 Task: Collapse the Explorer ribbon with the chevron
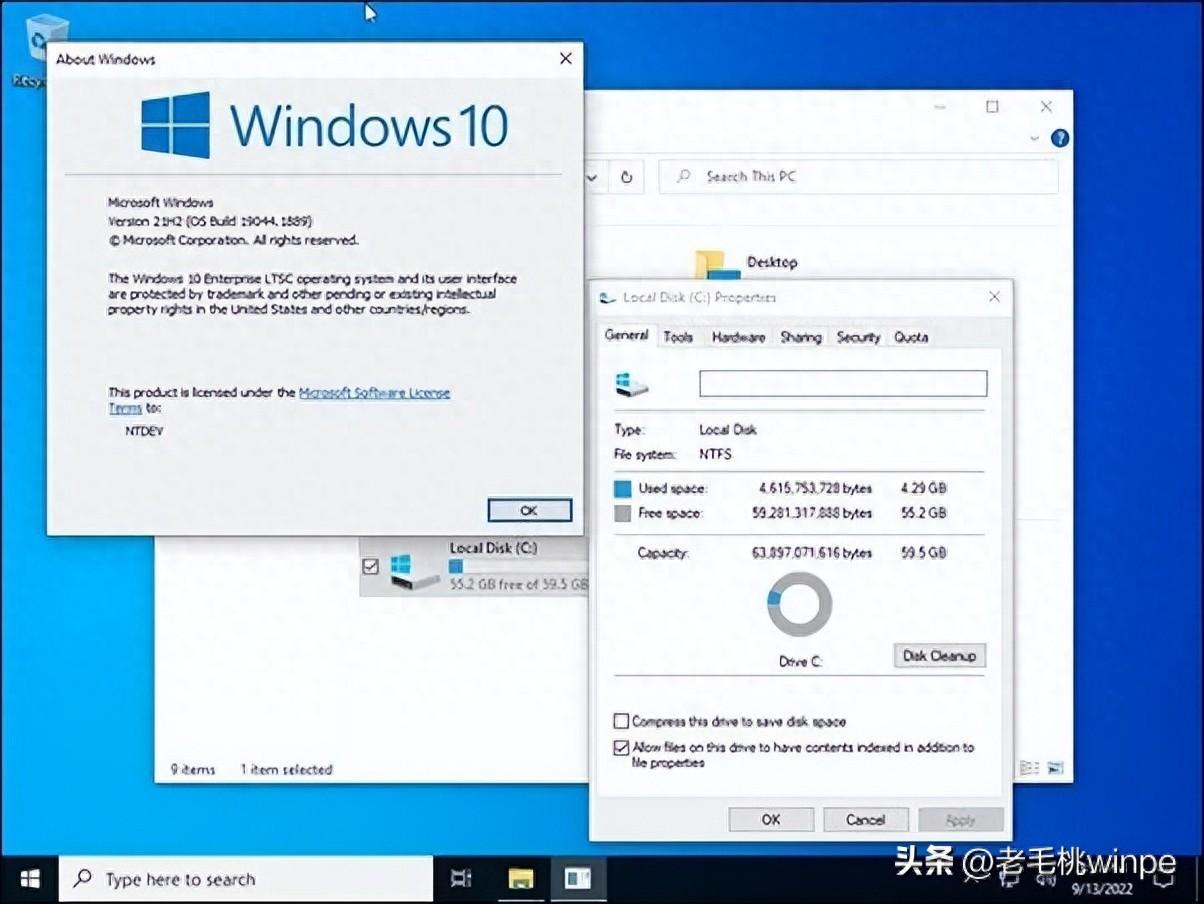1035,137
